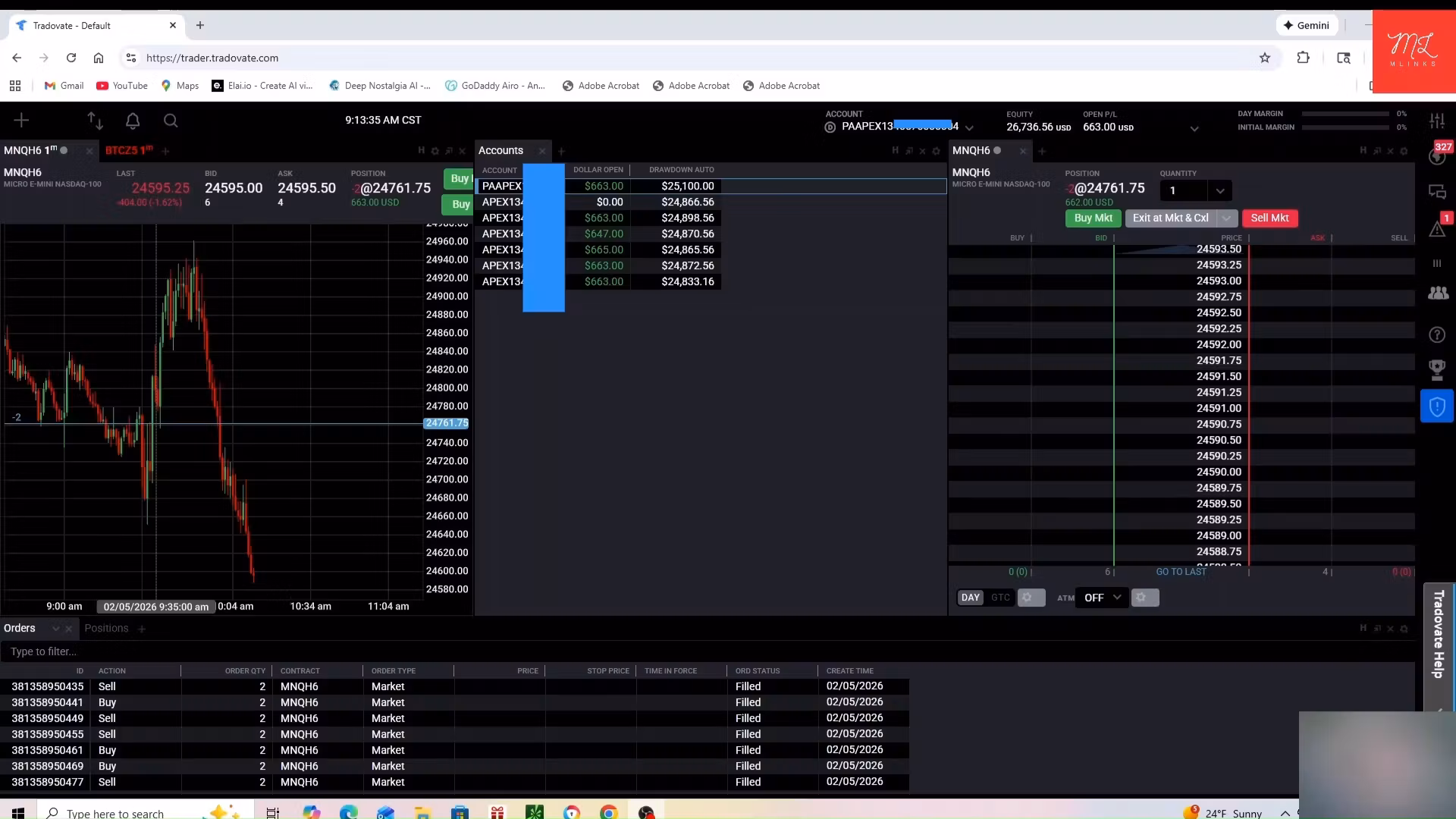The height and width of the screenshot is (819, 1456).
Task: Add new tab next to Accounts
Action: pos(562,151)
